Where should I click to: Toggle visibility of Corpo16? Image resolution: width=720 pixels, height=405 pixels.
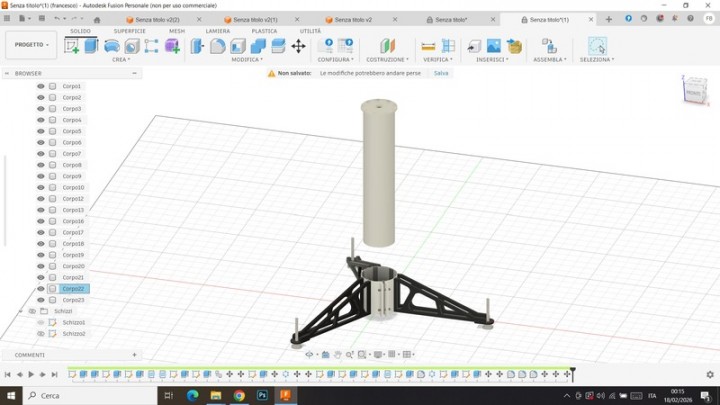coord(41,221)
